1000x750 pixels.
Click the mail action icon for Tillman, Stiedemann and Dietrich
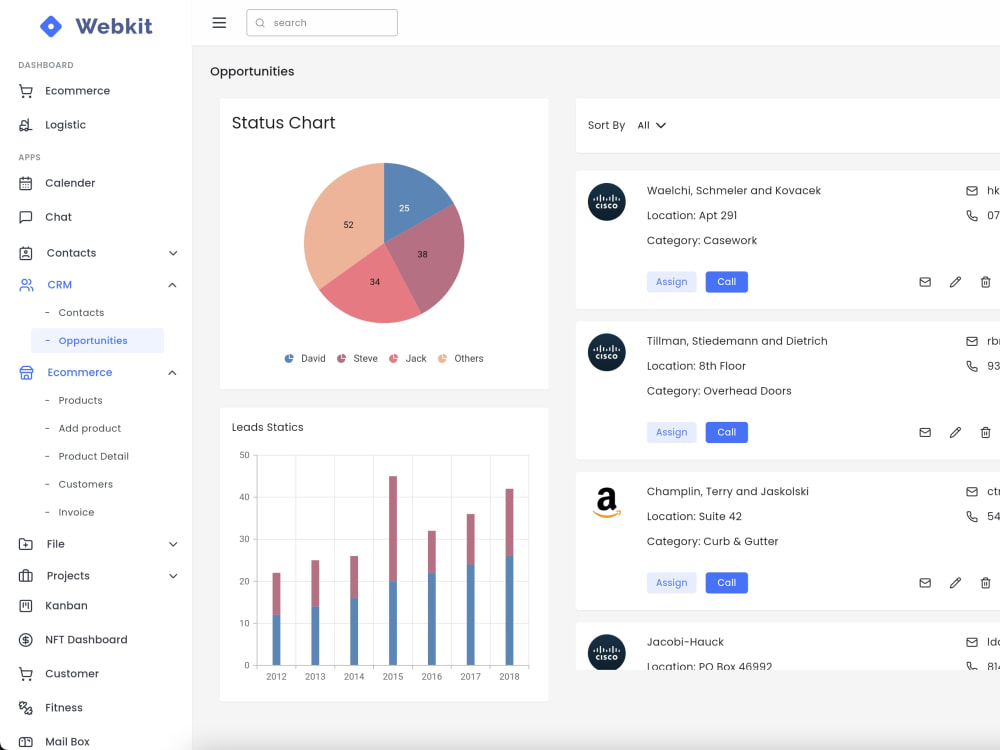pyautogui.click(x=925, y=432)
